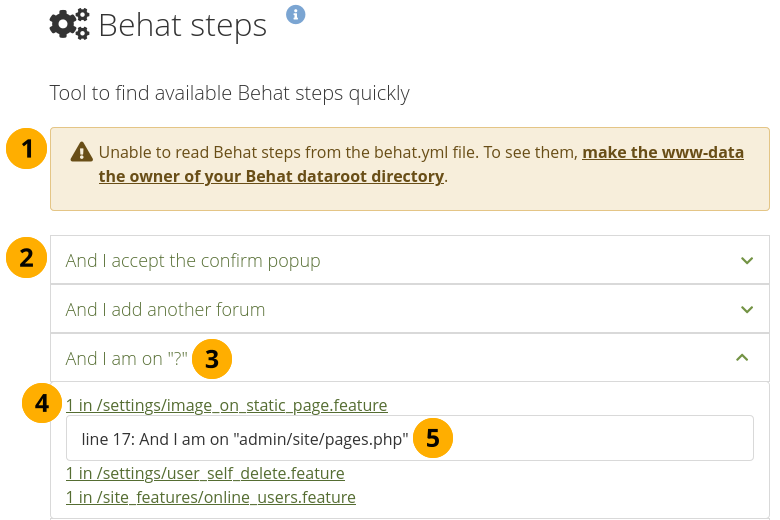This screenshot has height=520, width=780.
Task: Click the "Behat steps" page heading
Action: coord(182,25)
